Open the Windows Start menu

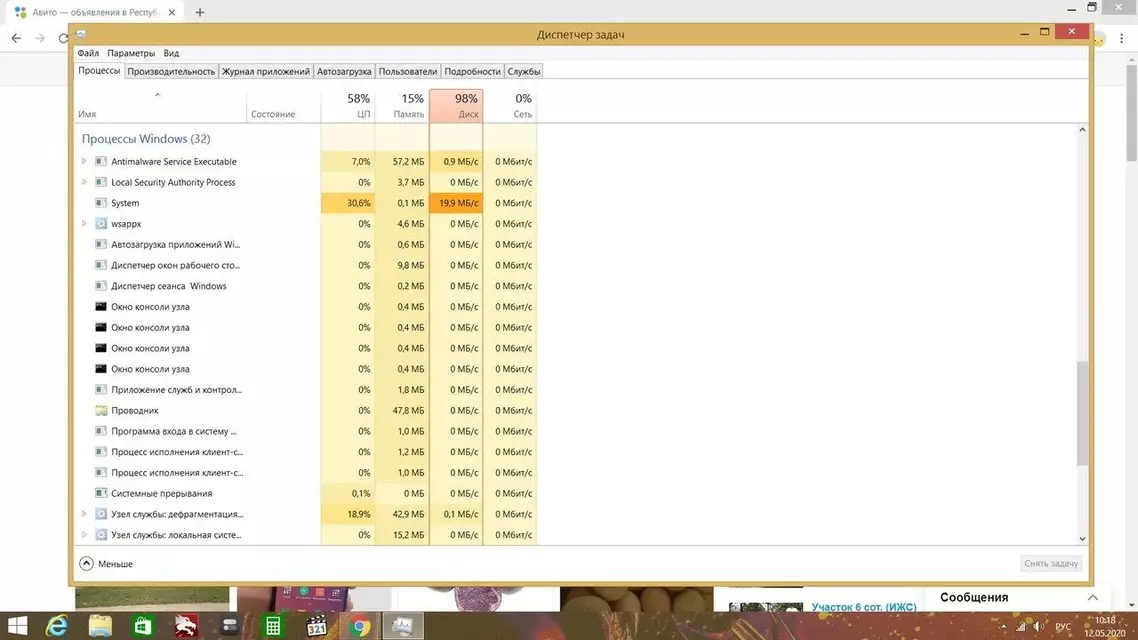(x=17, y=625)
